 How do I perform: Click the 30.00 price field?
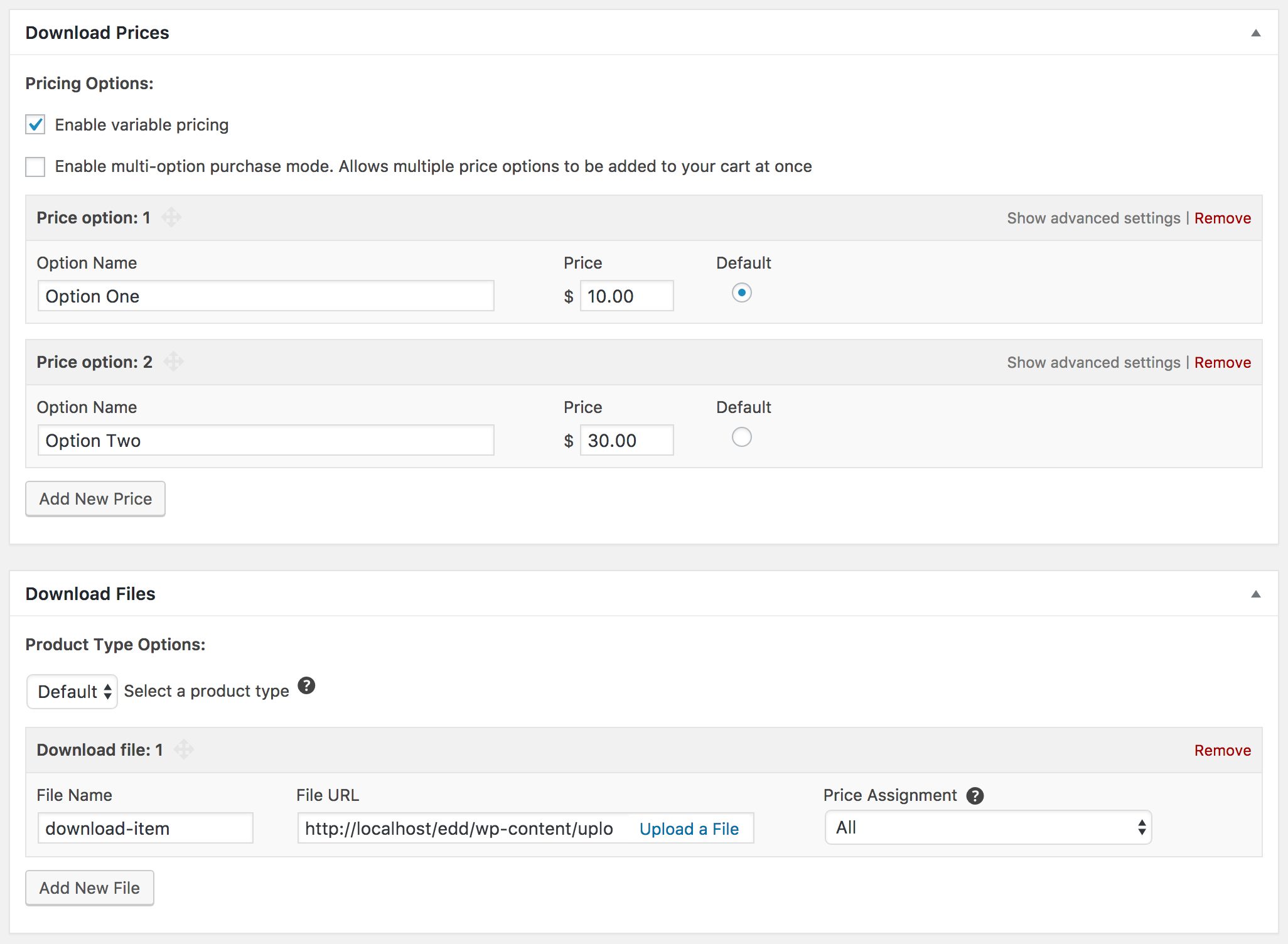coord(627,441)
